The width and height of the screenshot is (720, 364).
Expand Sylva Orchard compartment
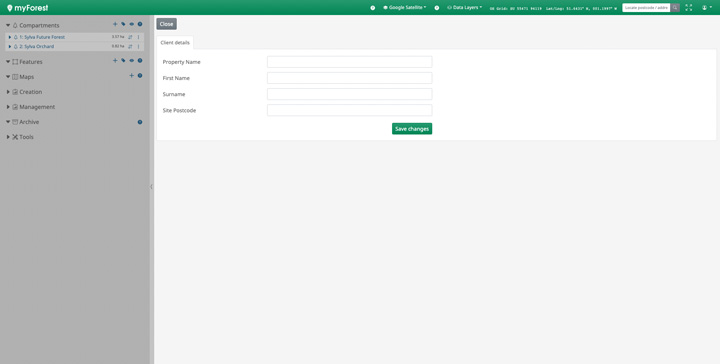point(10,46)
